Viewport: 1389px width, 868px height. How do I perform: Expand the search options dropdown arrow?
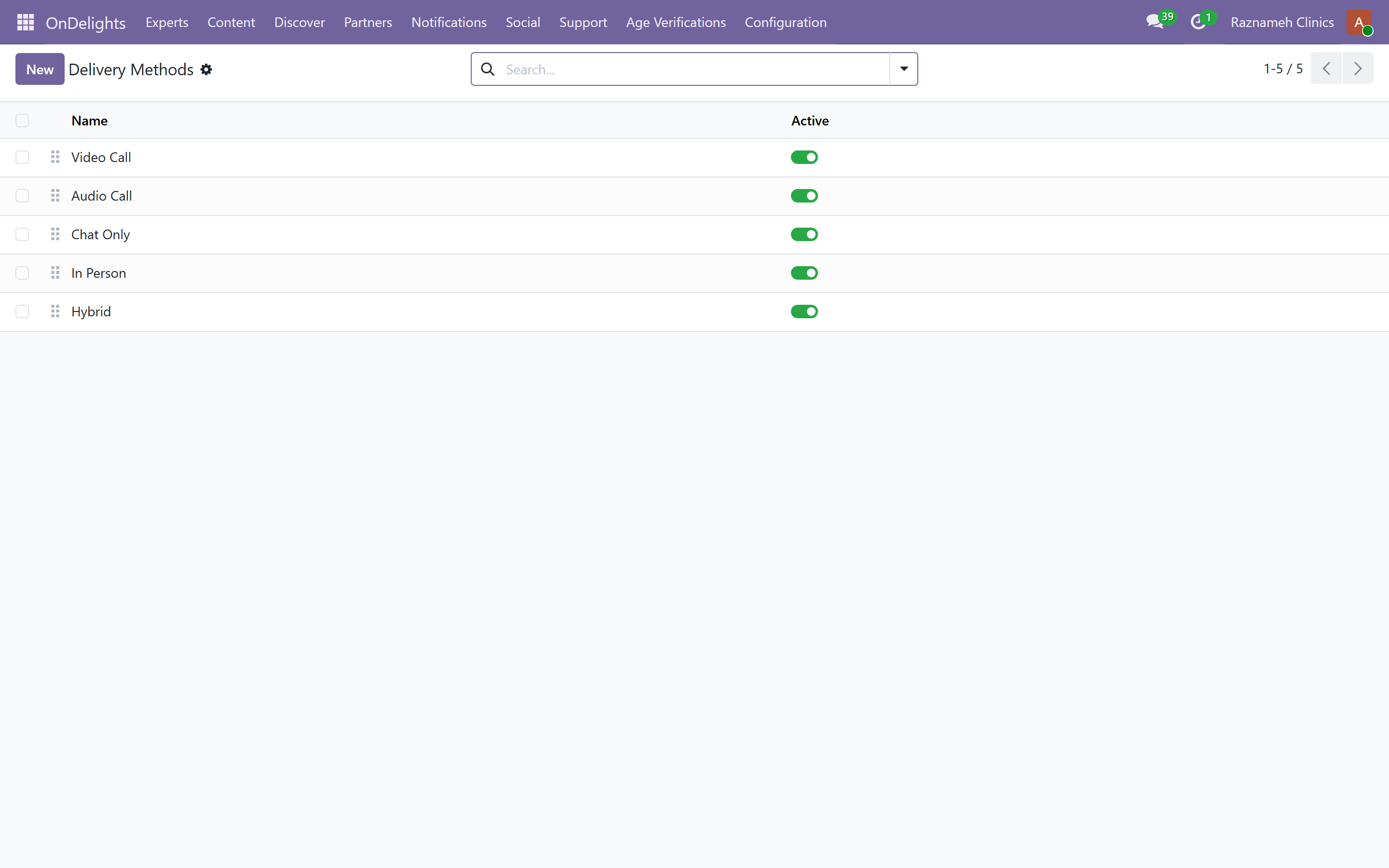904,69
